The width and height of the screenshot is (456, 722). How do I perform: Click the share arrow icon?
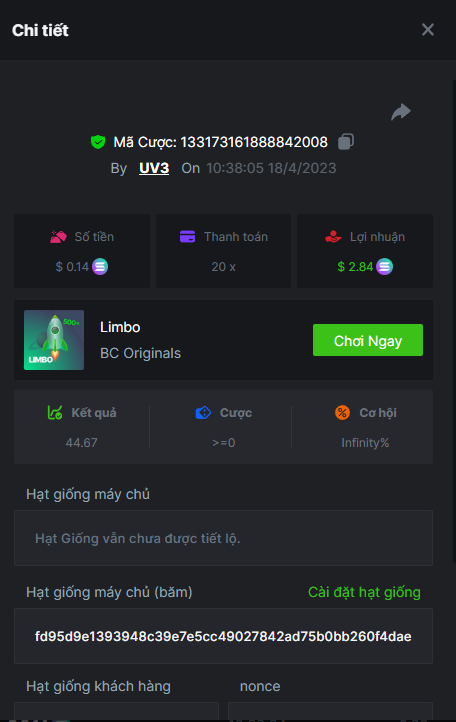(401, 112)
